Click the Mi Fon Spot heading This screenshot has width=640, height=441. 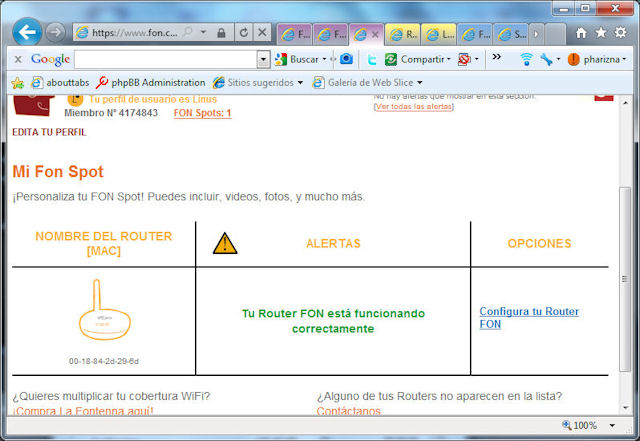(x=58, y=172)
